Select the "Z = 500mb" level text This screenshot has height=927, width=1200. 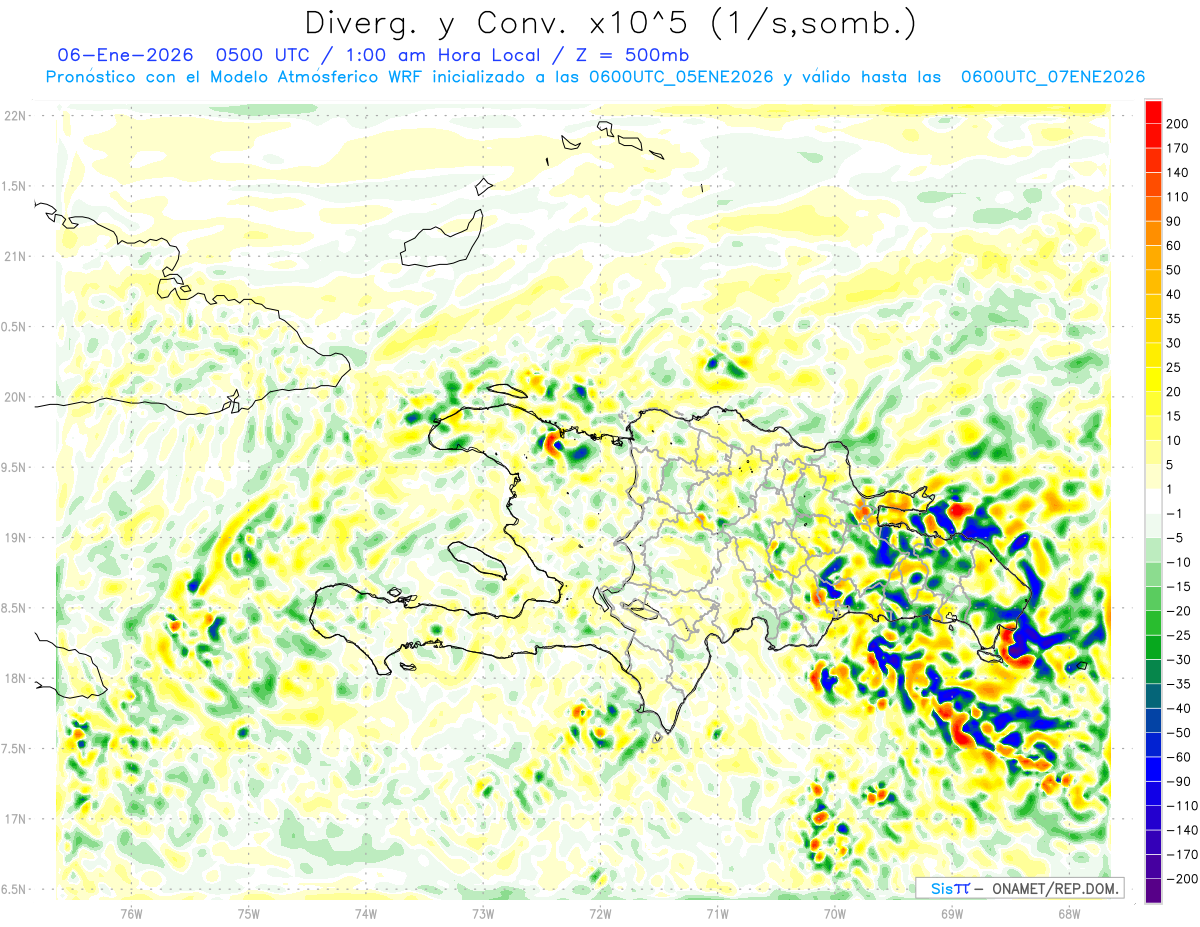click(x=635, y=55)
